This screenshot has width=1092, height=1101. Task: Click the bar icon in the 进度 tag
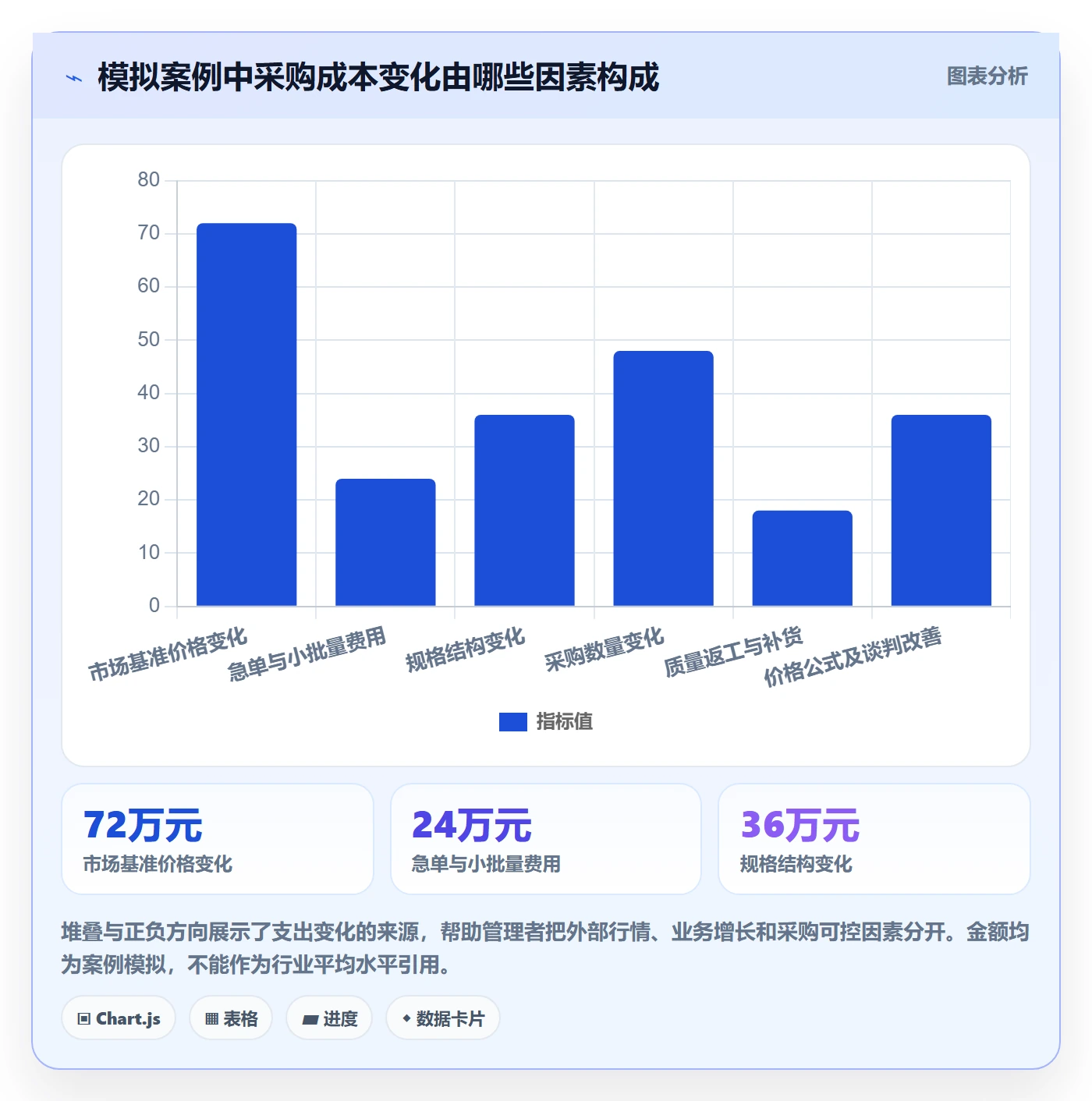click(310, 1019)
